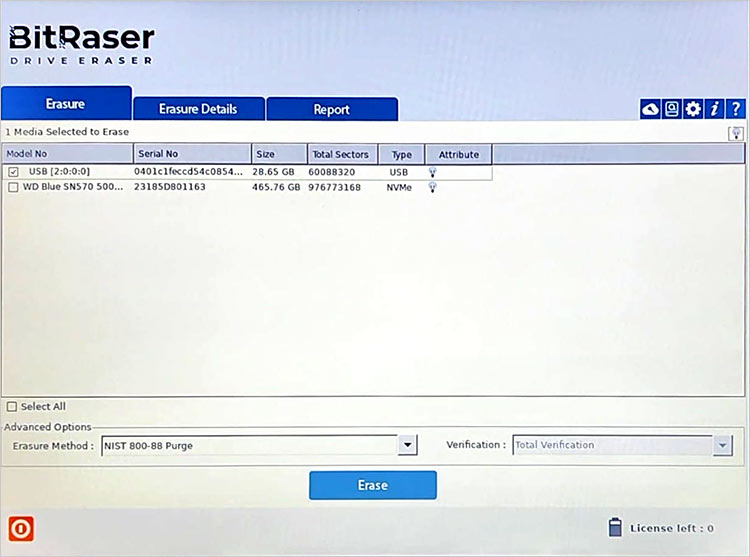750x557 pixels.
Task: Click the lightbulb icon above the table
Action: coord(736,133)
